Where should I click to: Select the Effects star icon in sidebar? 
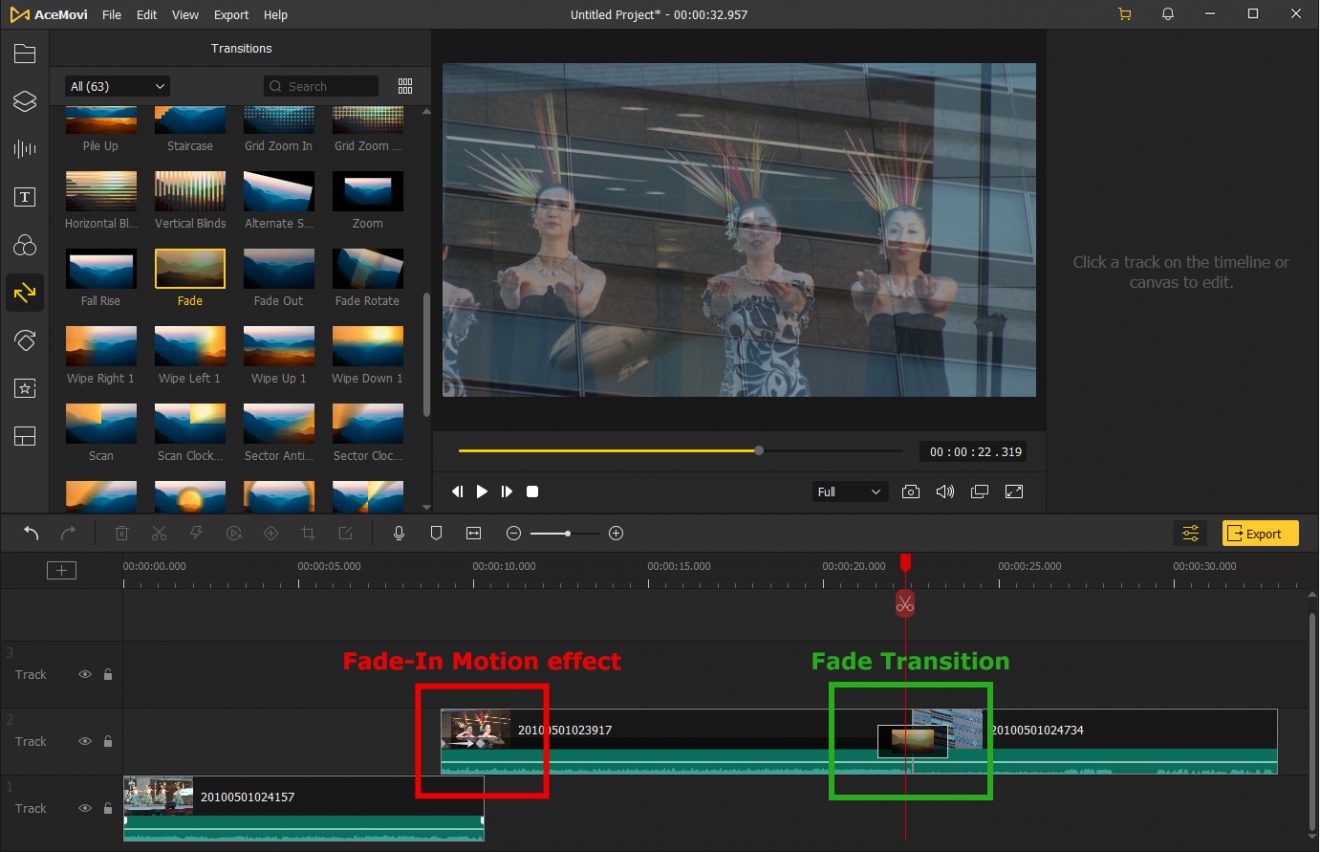[x=24, y=388]
